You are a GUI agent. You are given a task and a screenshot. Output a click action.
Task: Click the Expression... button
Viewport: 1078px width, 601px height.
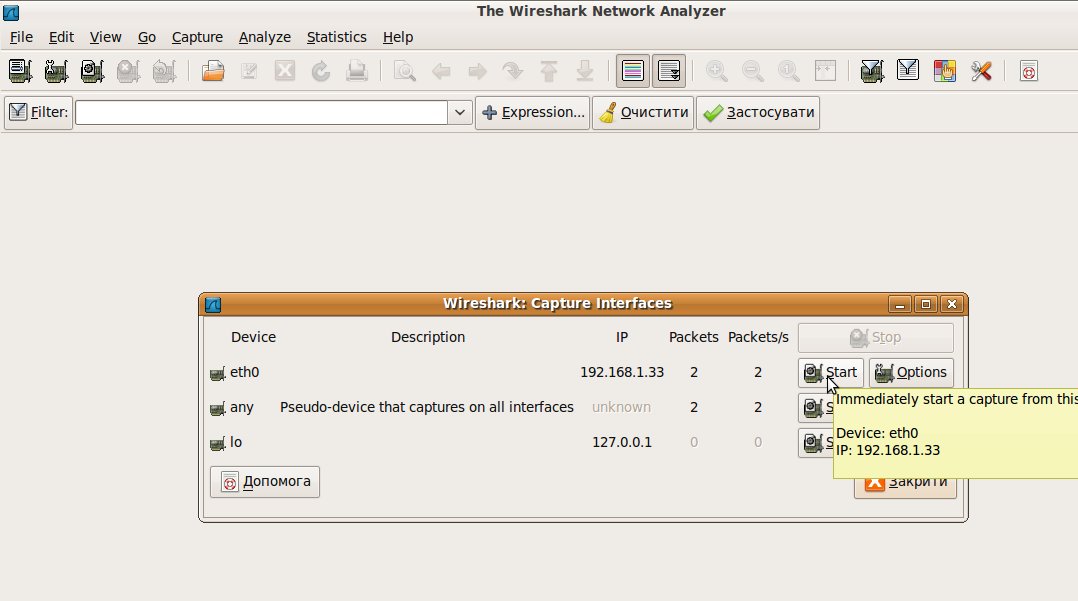tap(533, 112)
